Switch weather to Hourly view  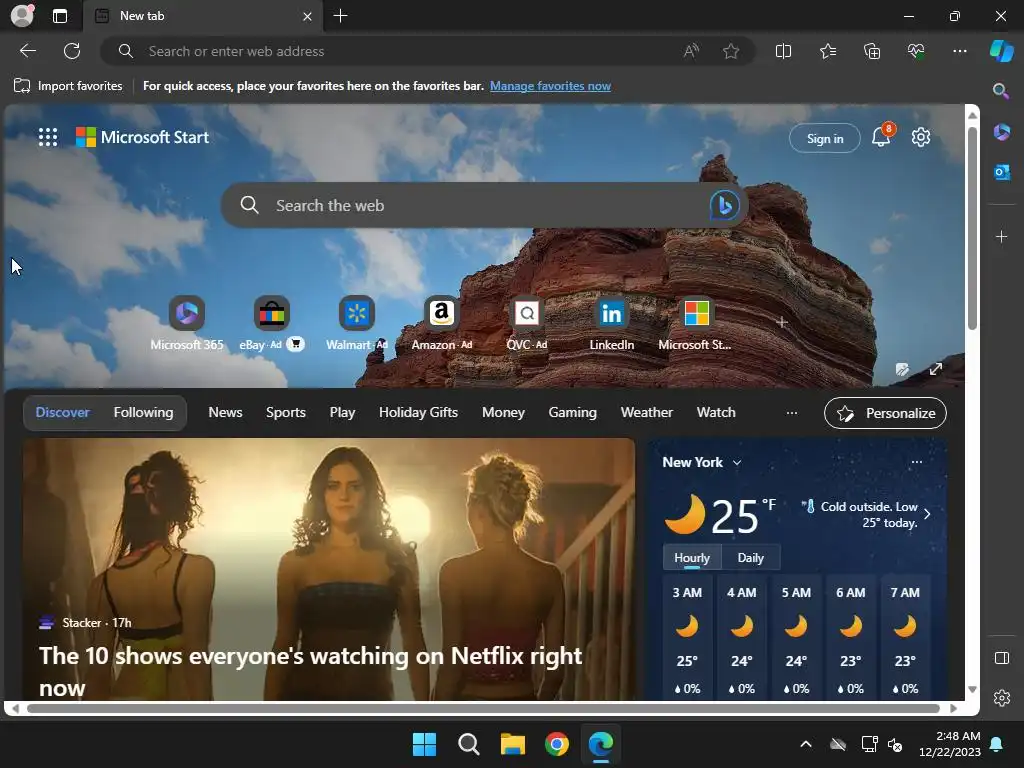pyautogui.click(x=692, y=557)
